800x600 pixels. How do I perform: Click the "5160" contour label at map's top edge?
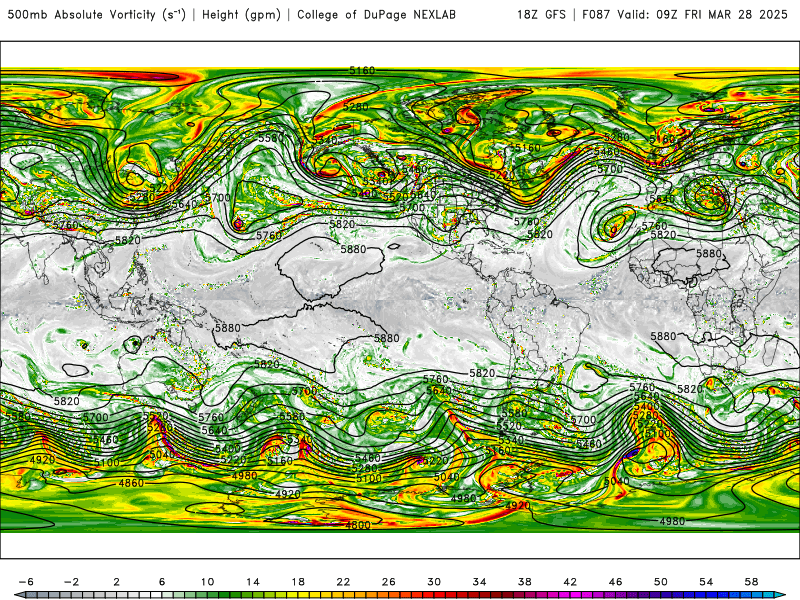362,70
